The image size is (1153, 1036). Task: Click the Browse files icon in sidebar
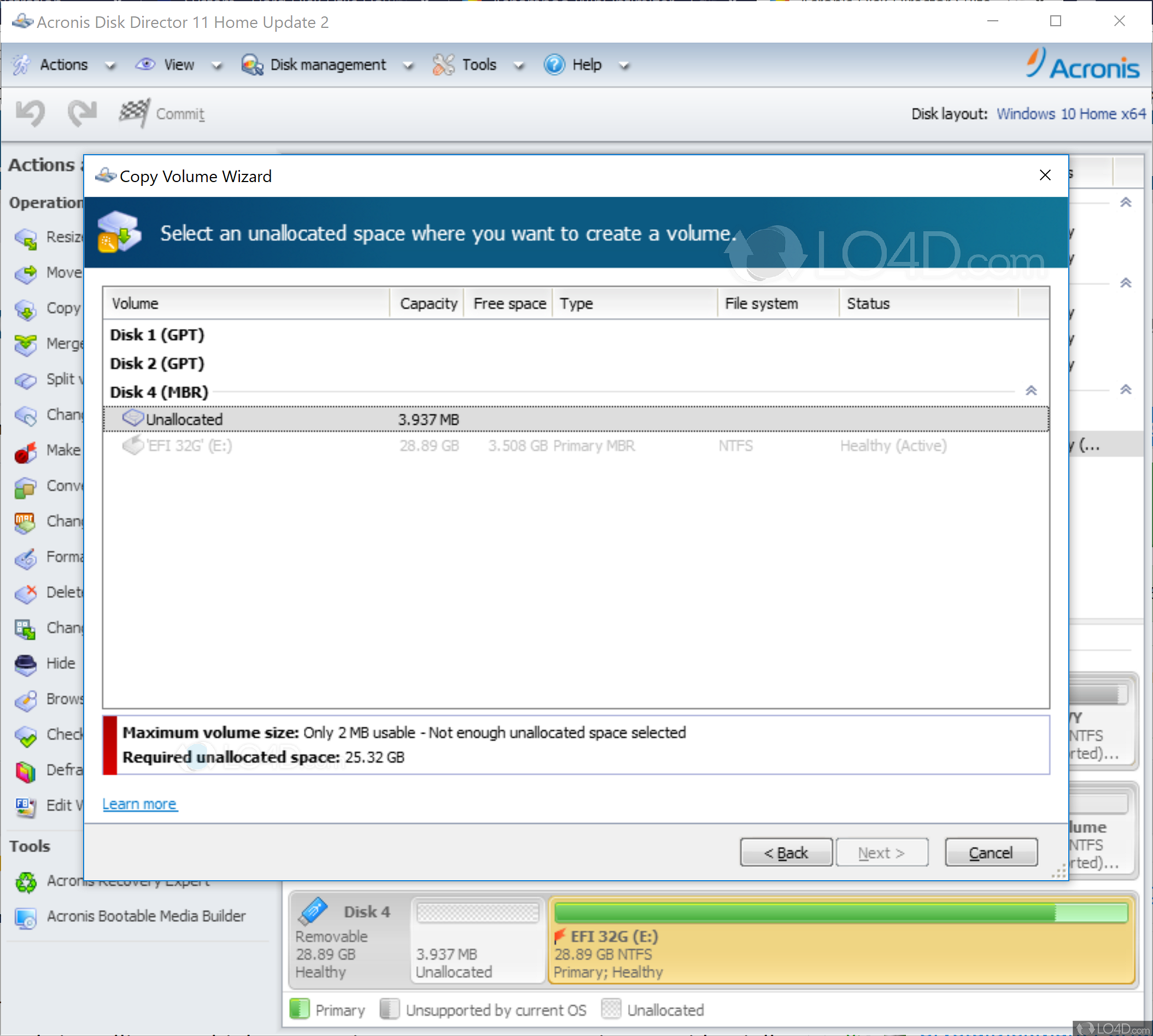(x=26, y=700)
